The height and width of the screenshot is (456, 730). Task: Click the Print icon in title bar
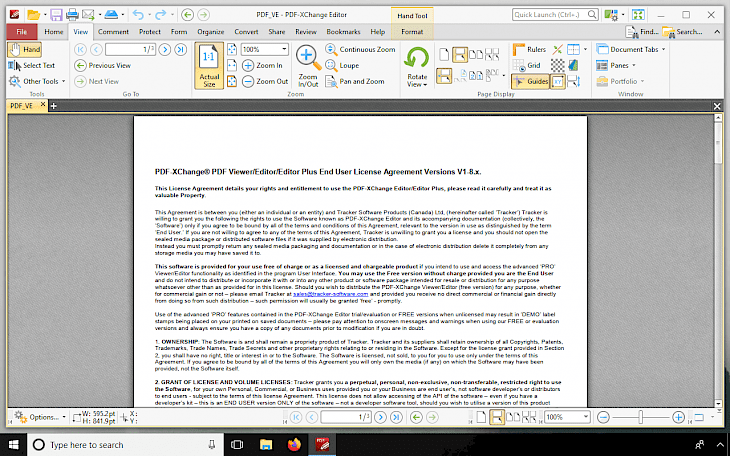point(72,15)
